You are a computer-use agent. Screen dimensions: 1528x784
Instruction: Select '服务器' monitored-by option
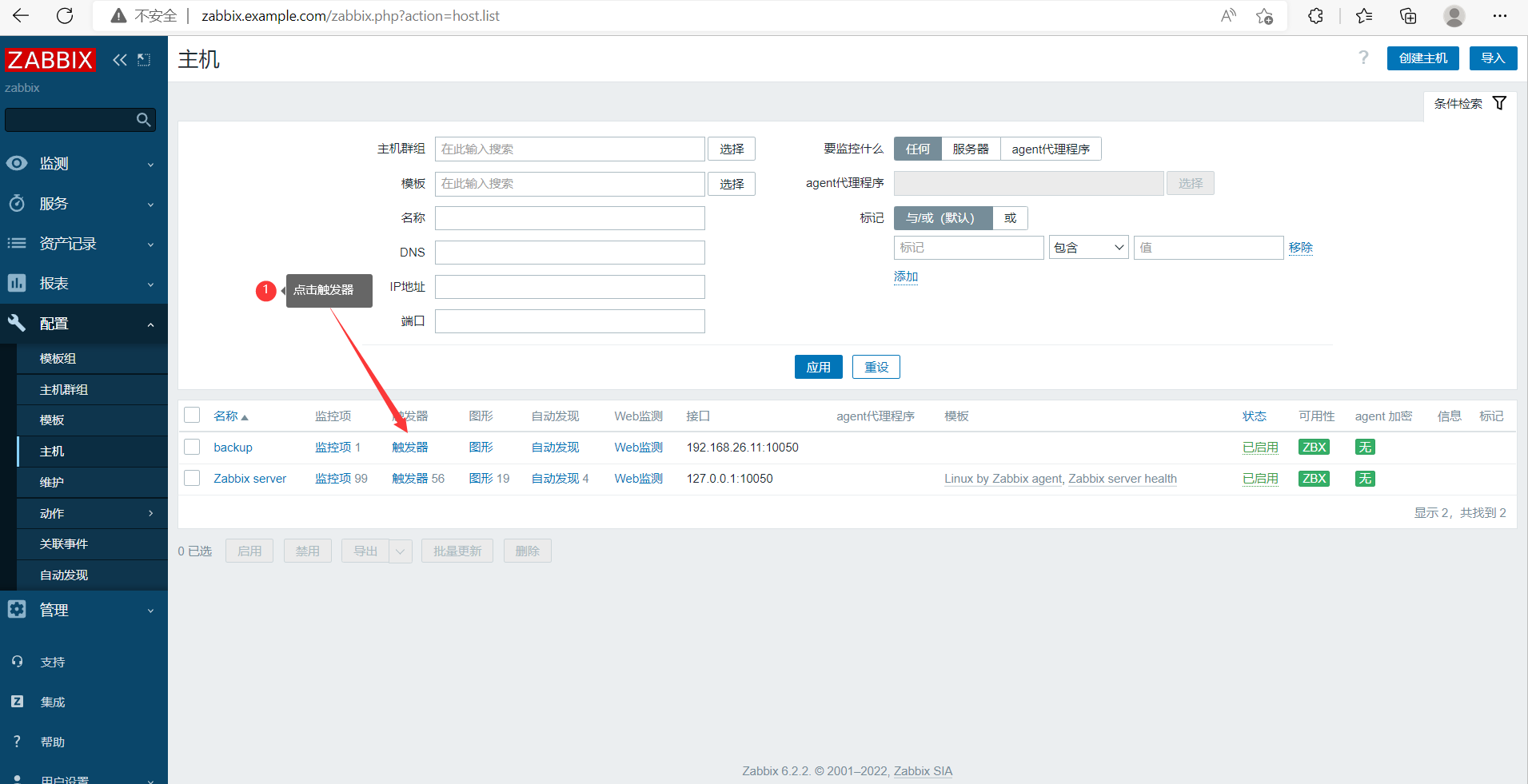click(x=971, y=149)
